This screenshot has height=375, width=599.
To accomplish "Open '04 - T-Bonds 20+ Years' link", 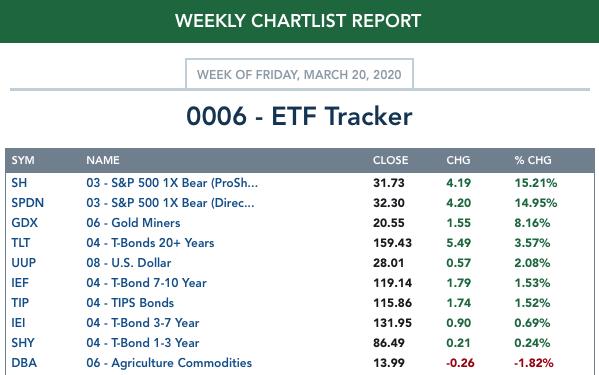I will point(150,243).
